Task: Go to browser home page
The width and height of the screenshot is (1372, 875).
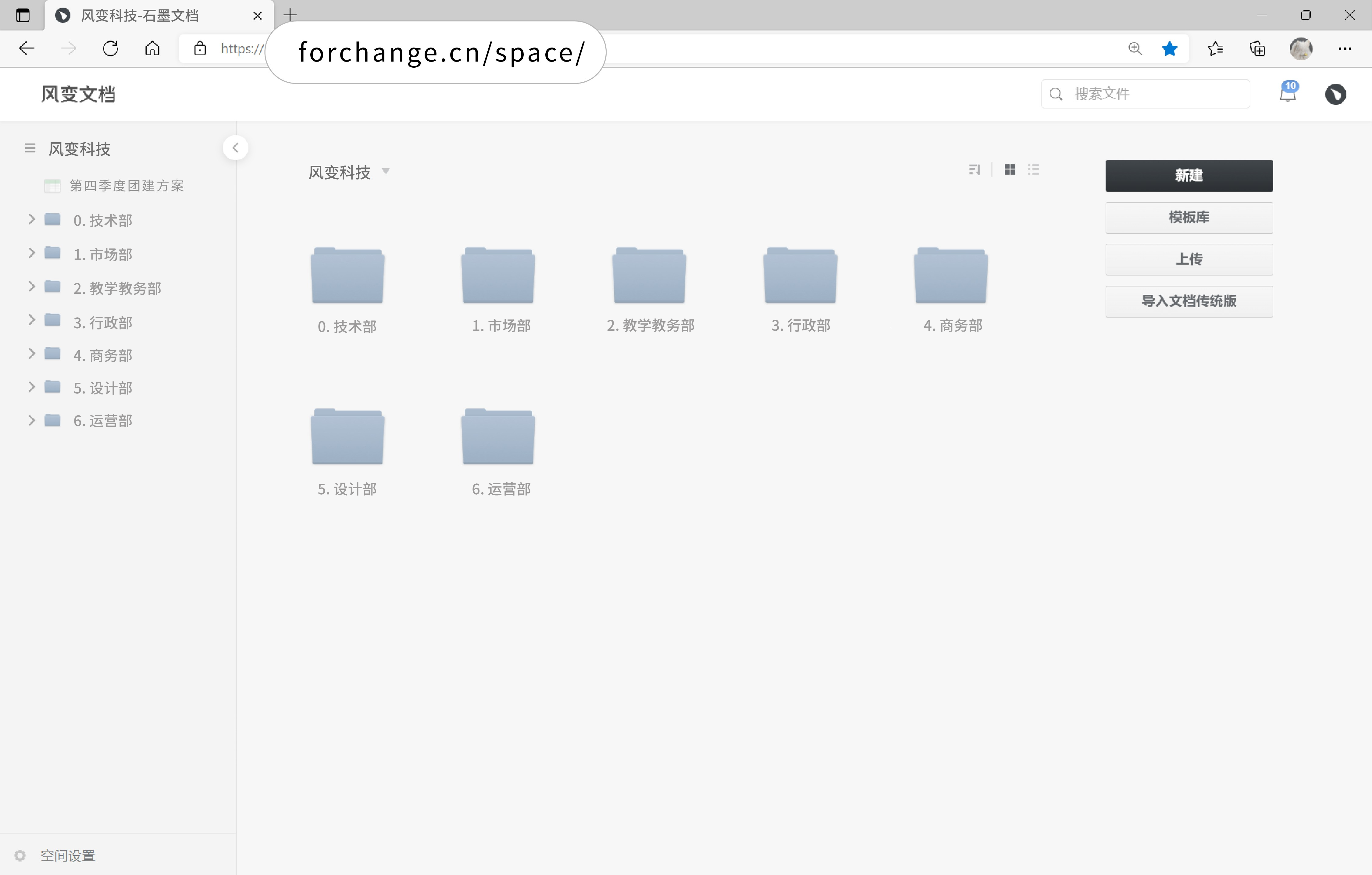Action: 152,48
